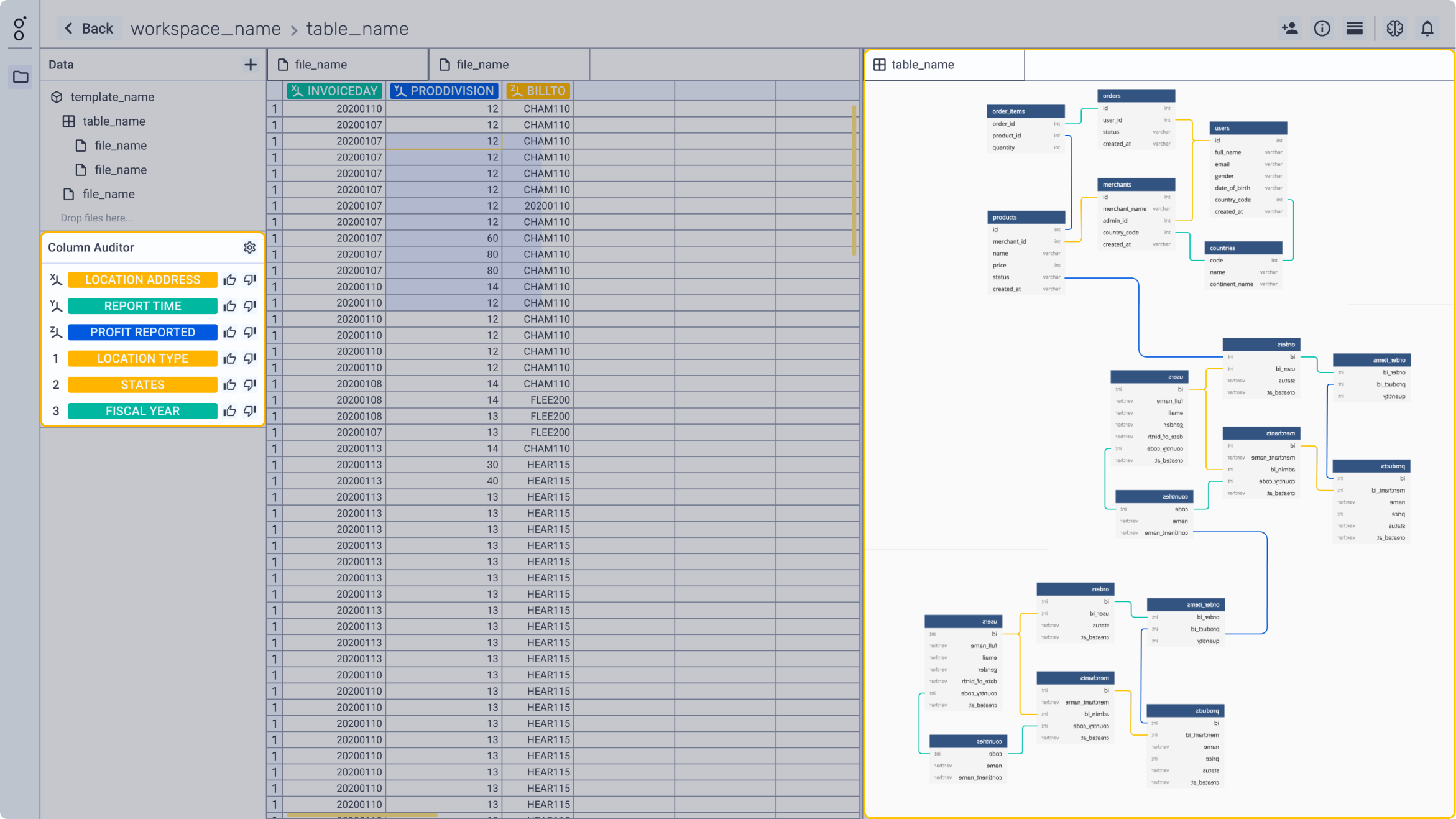1456x819 pixels.
Task: Open the folder icon in the left sidebar
Action: point(21,77)
